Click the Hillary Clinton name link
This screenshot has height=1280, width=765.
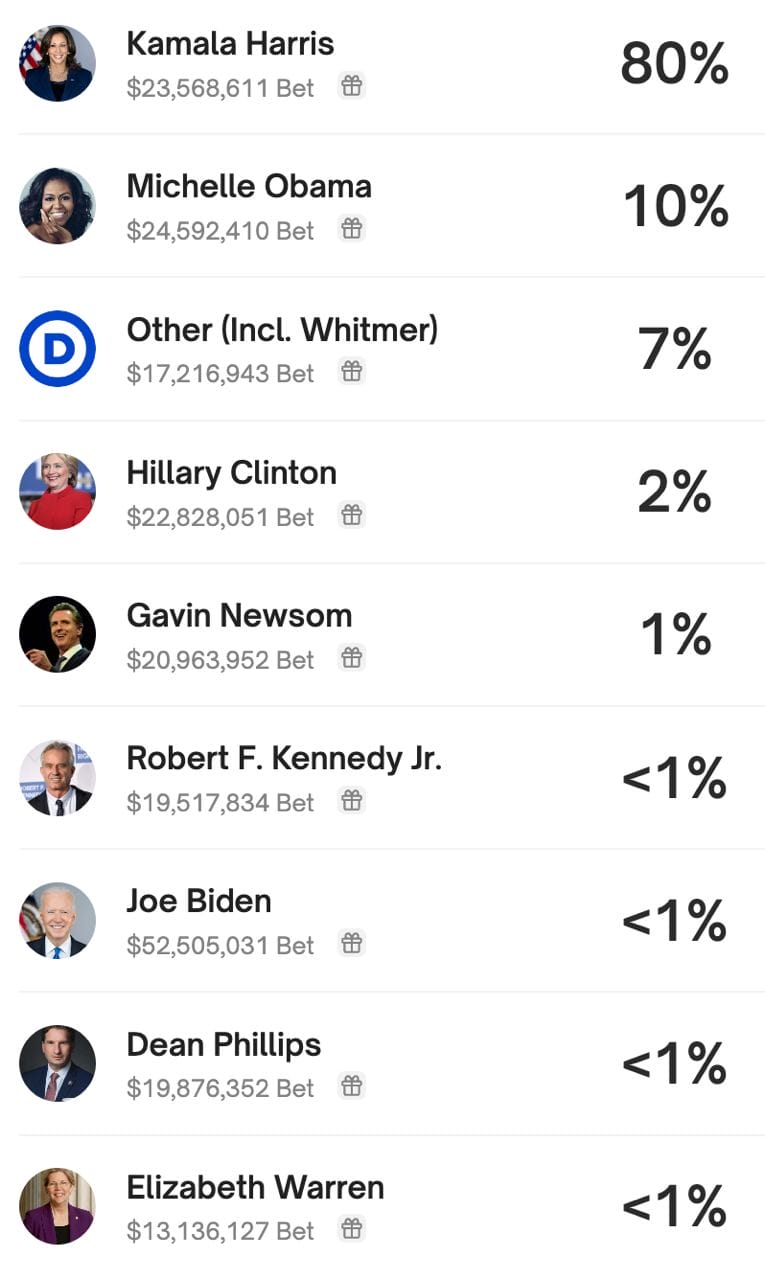click(230, 473)
